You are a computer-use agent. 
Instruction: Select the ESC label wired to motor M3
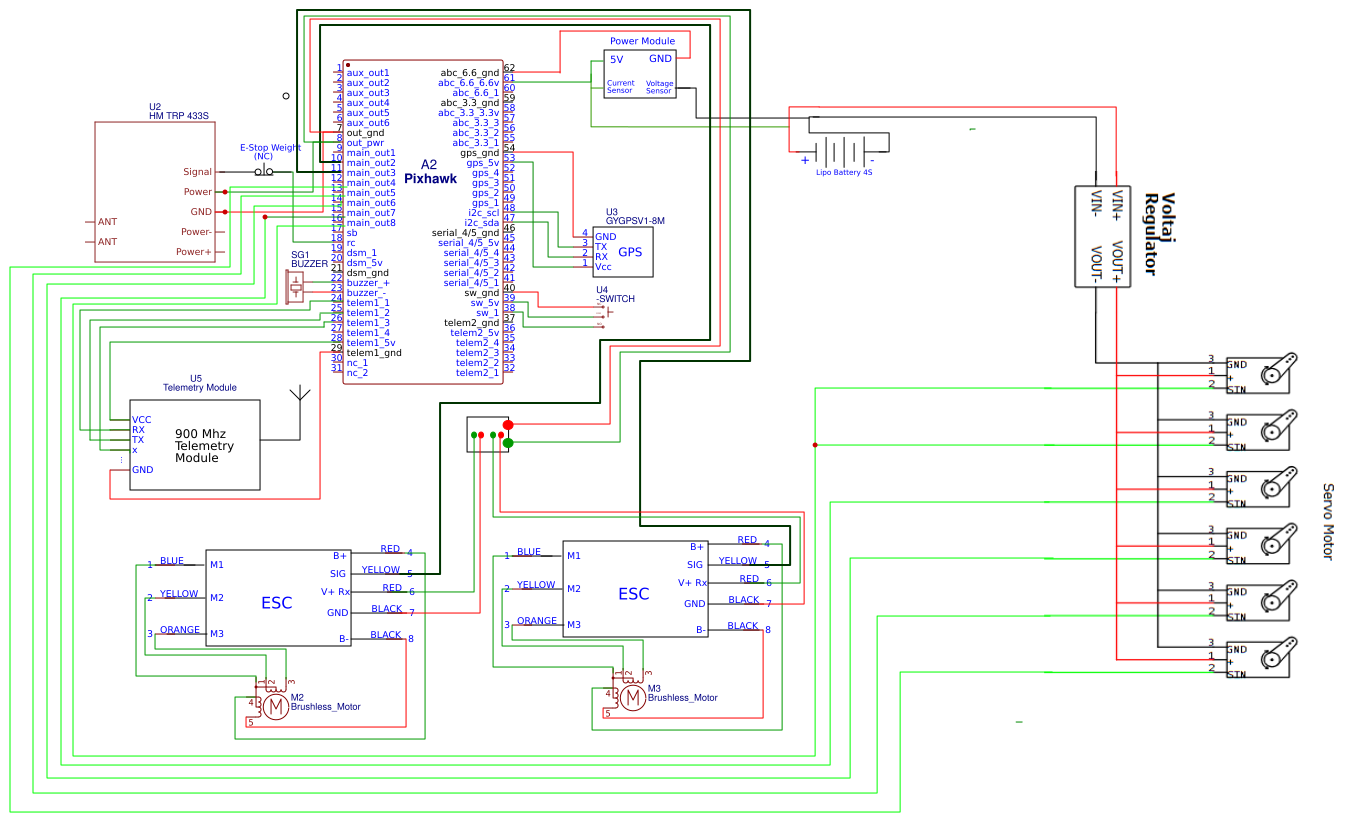tap(634, 594)
